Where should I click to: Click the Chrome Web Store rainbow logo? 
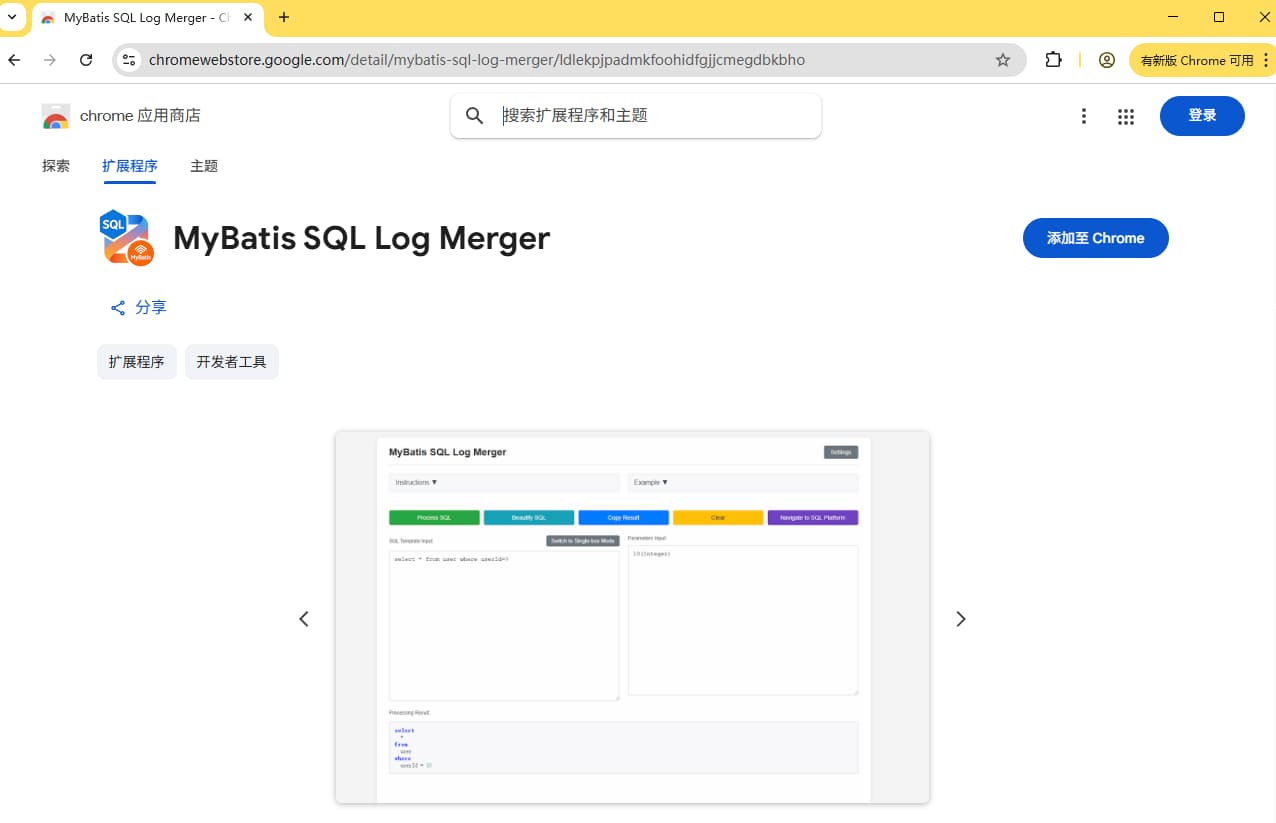click(56, 116)
